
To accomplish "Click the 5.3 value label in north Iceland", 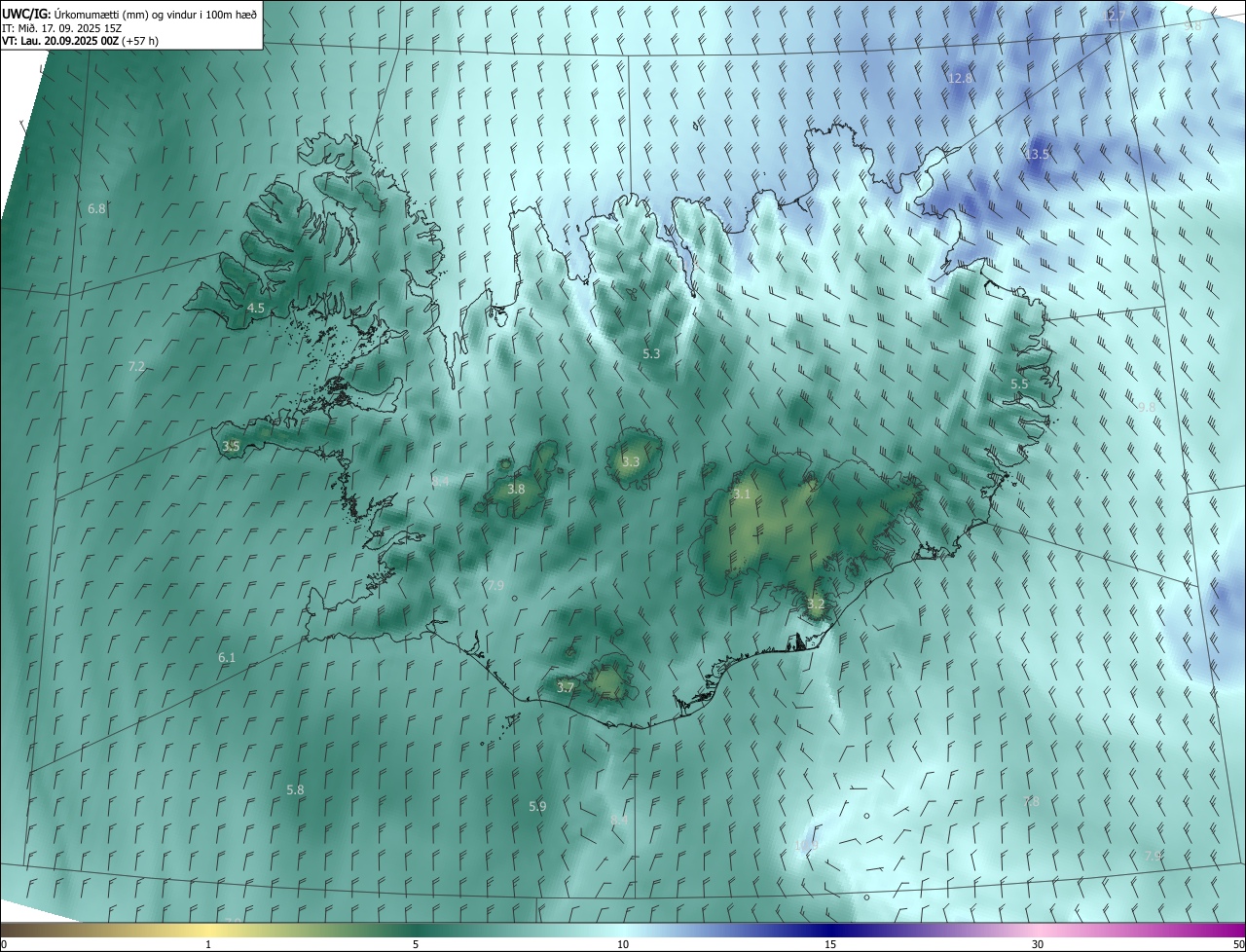I will 652,354.
